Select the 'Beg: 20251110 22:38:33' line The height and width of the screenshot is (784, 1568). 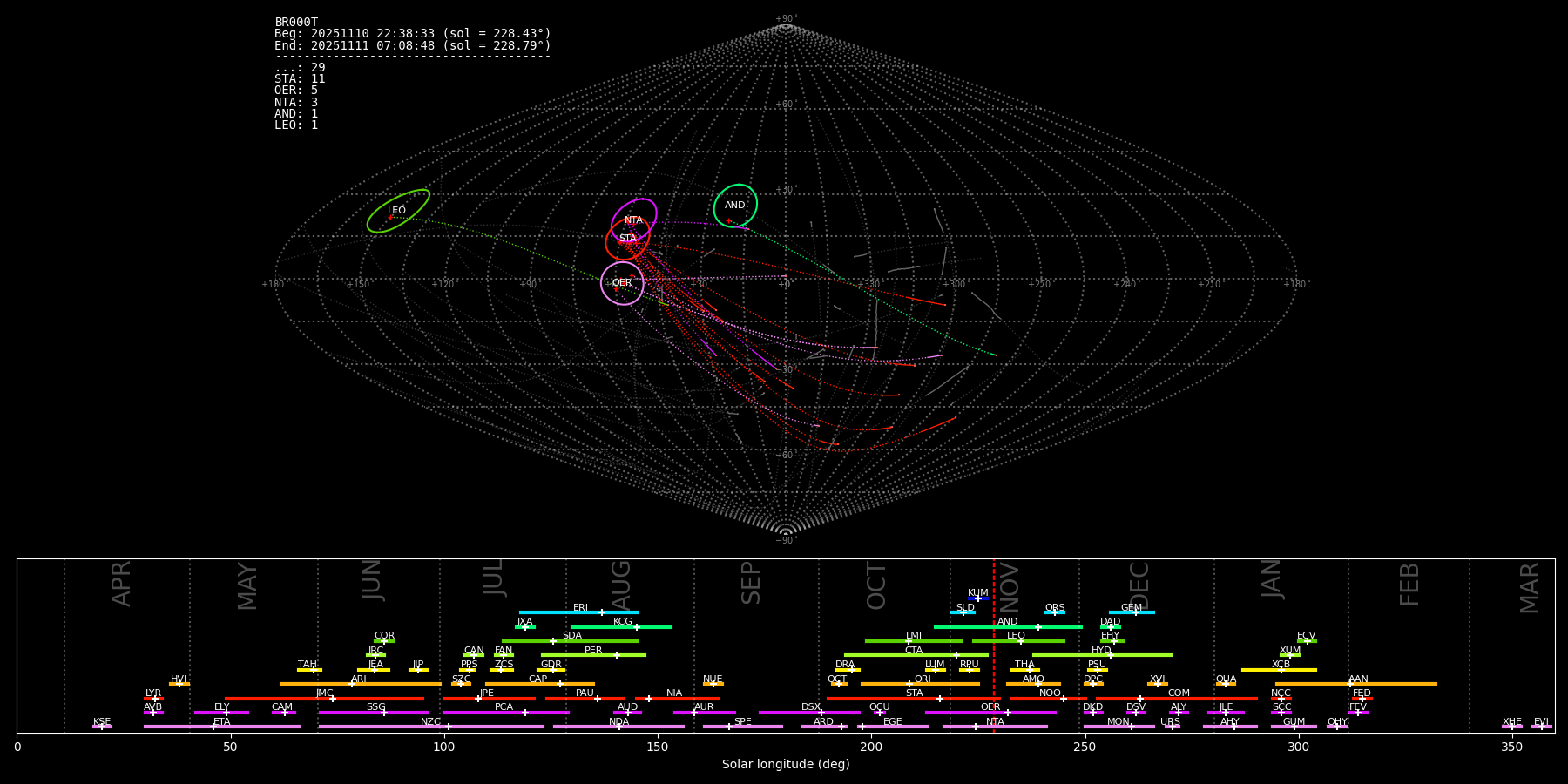tap(413, 34)
